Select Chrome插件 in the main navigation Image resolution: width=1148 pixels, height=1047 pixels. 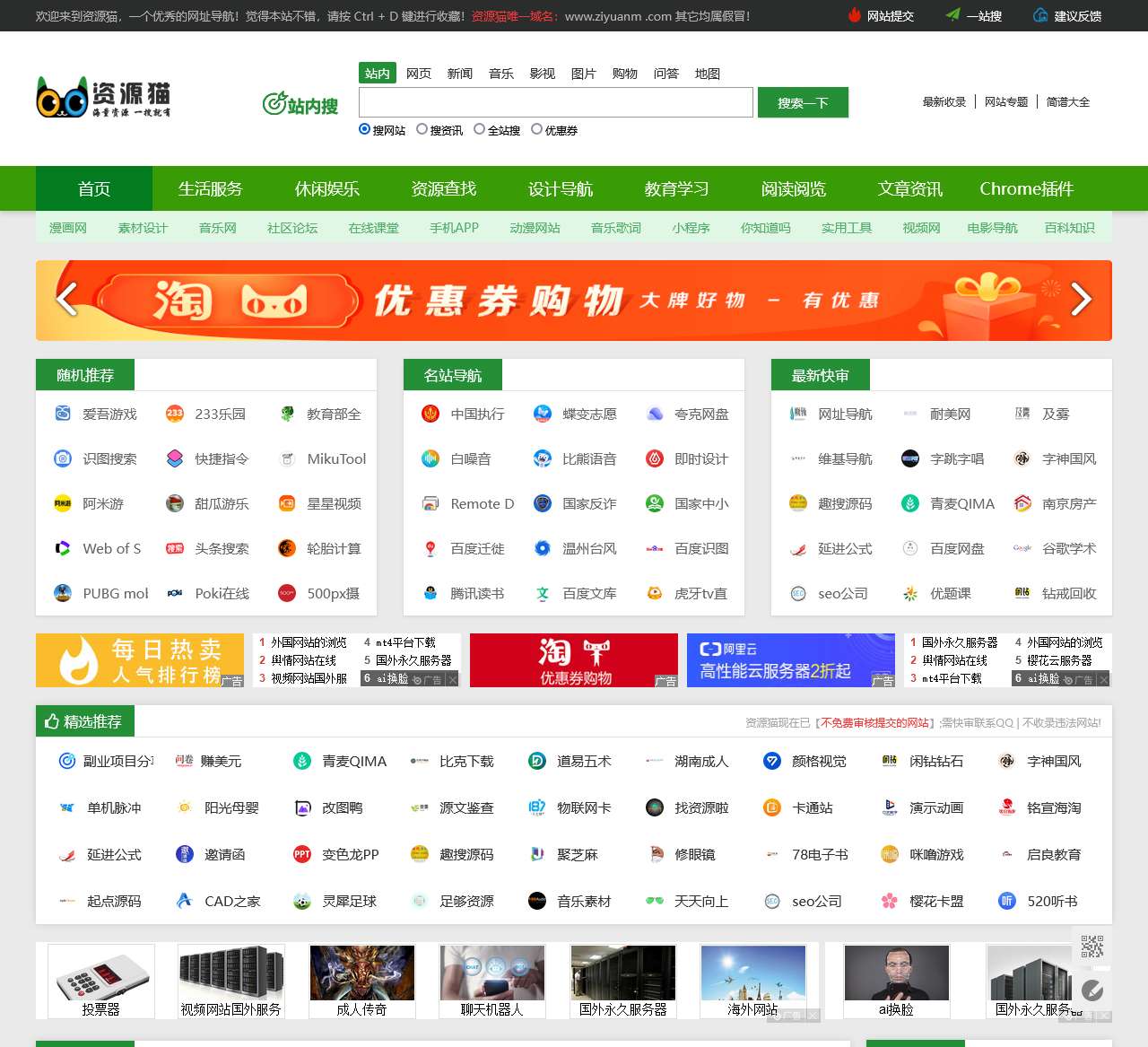(1026, 188)
